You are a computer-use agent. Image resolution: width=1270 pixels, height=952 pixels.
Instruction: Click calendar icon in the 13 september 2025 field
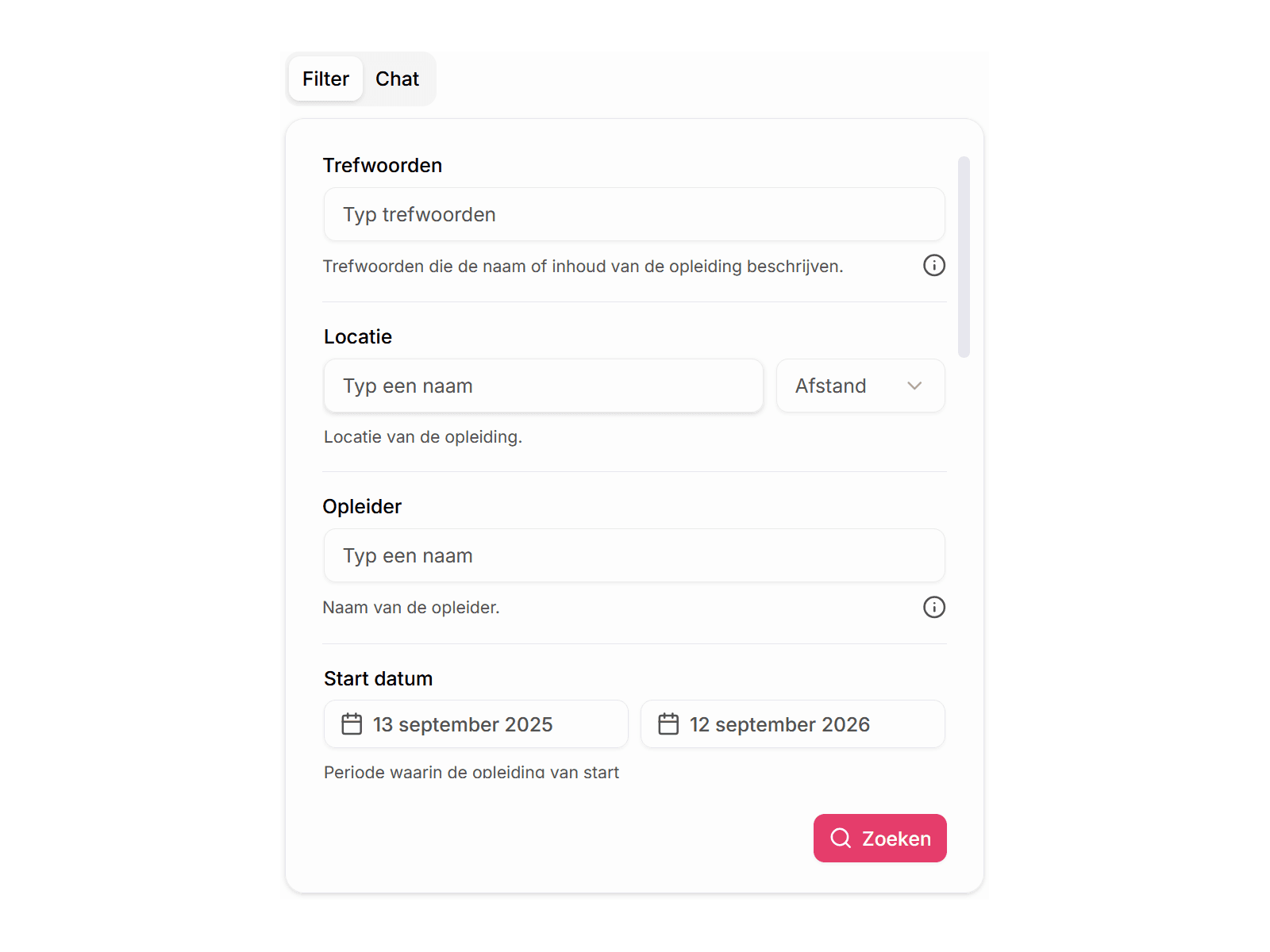(x=352, y=724)
